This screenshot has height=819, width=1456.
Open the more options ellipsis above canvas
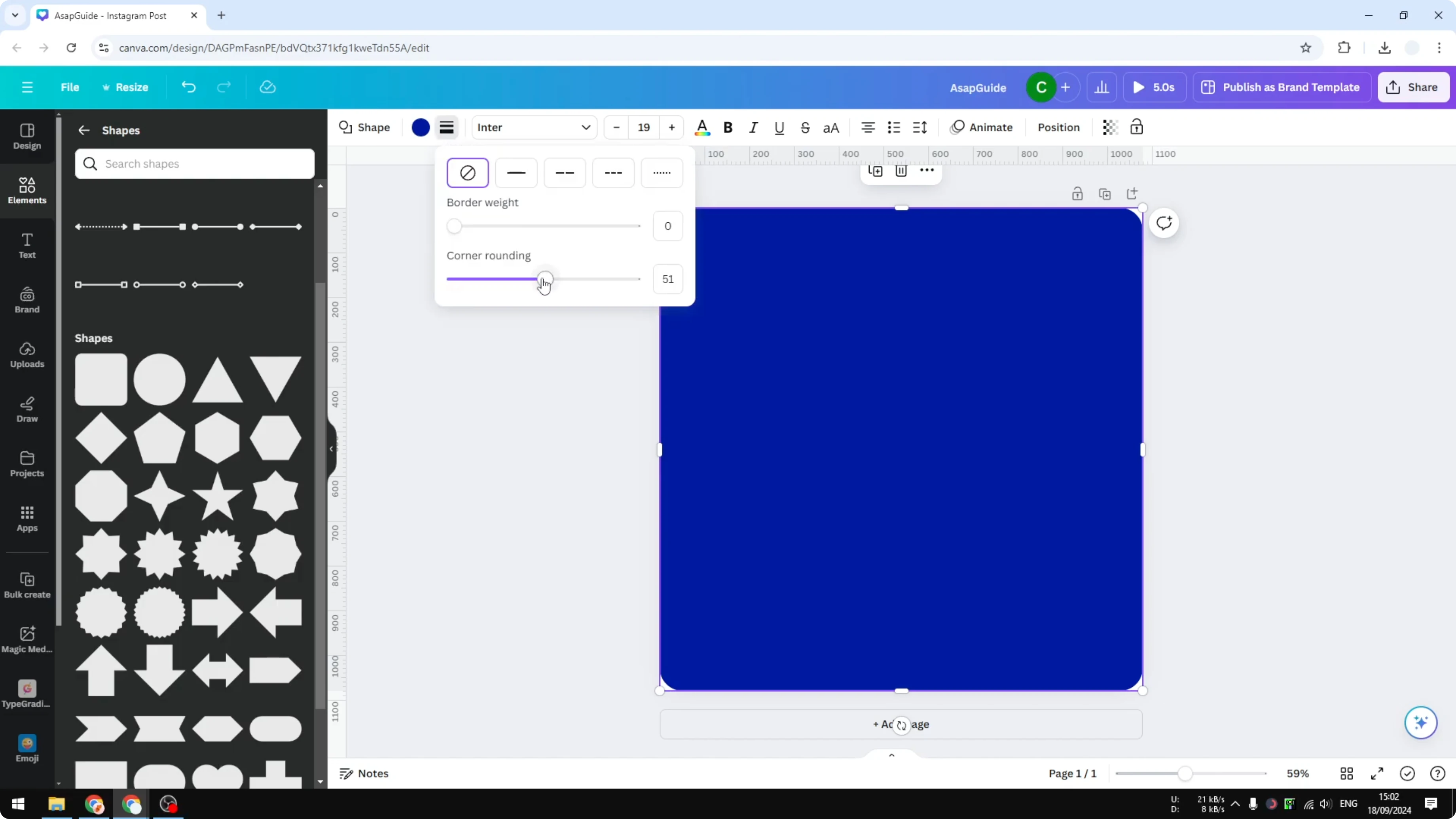(x=927, y=170)
